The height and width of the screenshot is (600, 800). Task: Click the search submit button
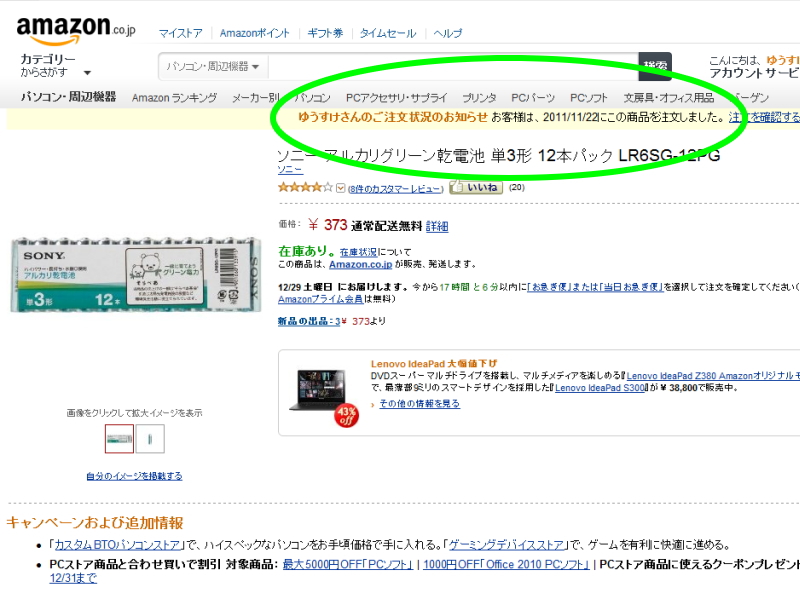tap(656, 66)
